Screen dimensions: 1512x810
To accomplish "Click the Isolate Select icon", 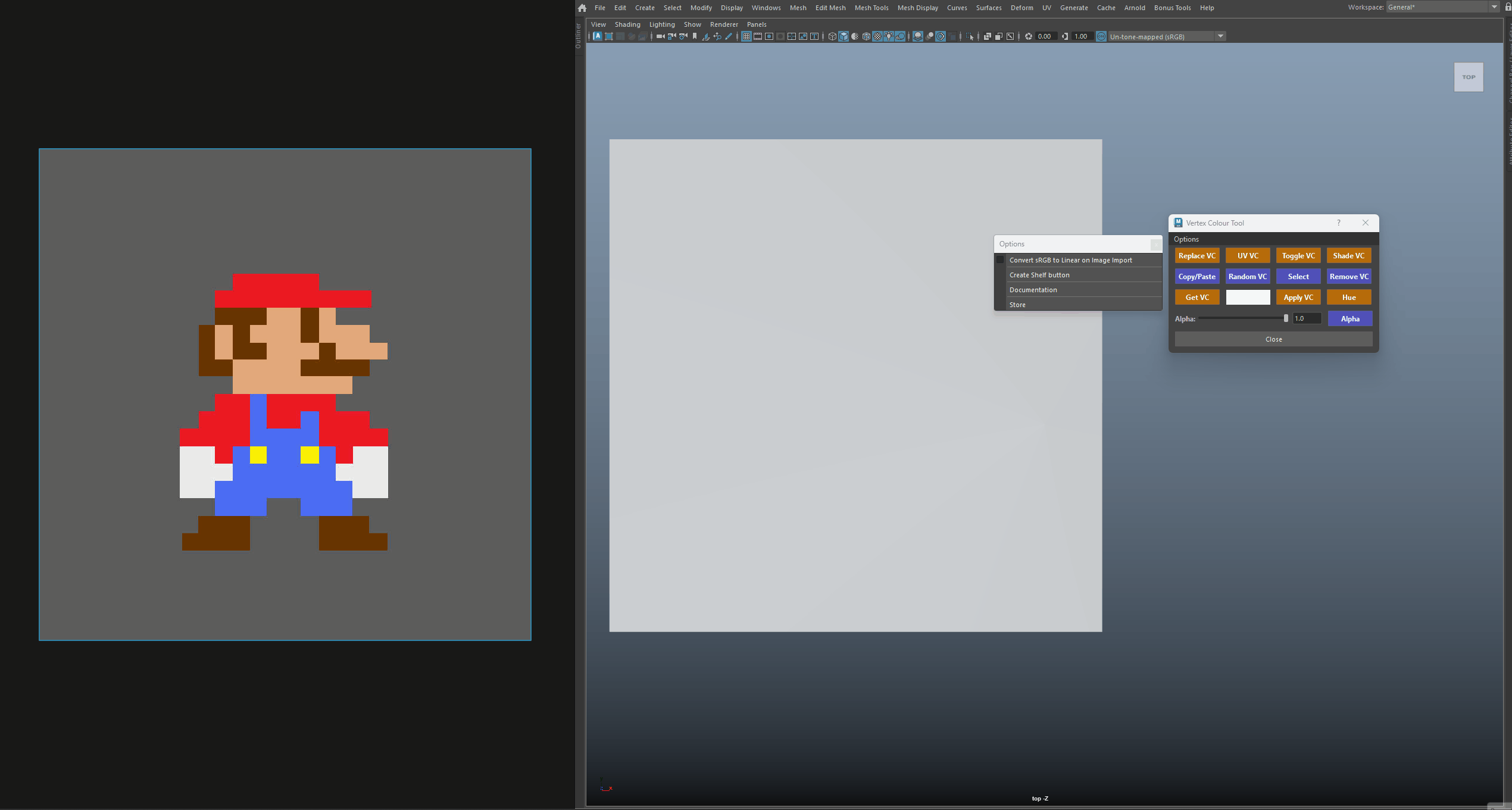I will click(x=970, y=36).
